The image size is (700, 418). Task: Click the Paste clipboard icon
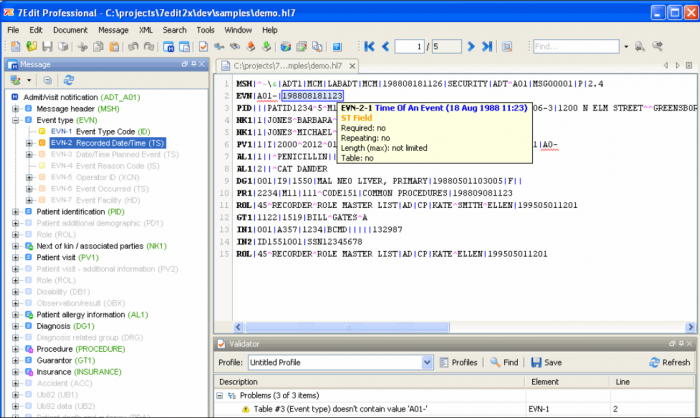click(x=114, y=46)
